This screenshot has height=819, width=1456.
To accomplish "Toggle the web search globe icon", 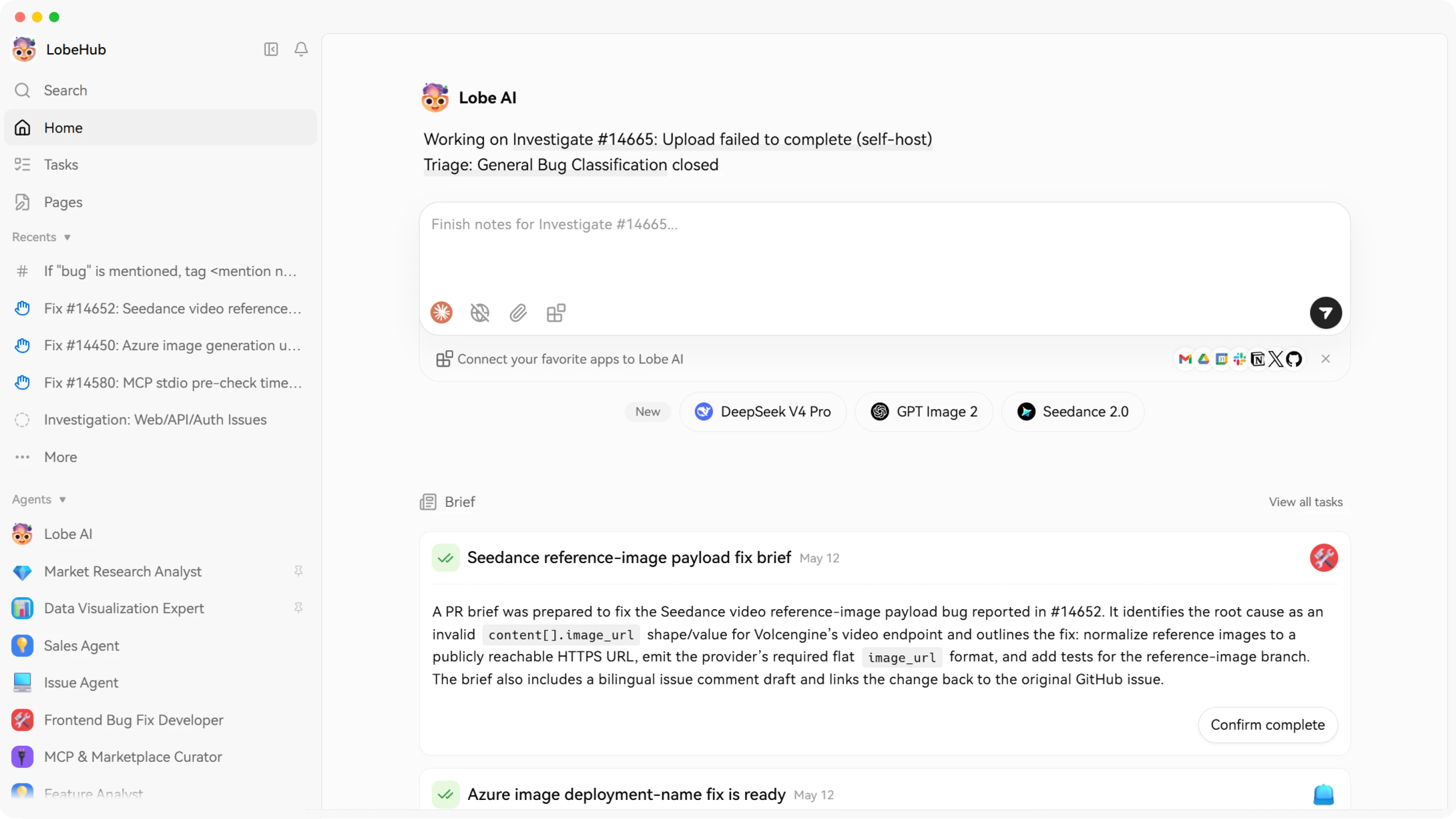I will (x=480, y=312).
